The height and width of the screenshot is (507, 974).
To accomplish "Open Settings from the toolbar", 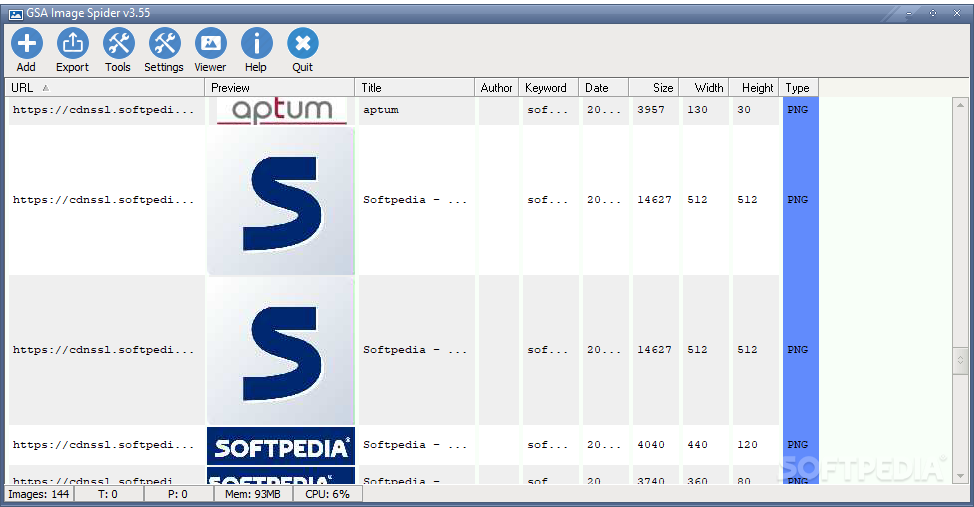I will coord(164,50).
